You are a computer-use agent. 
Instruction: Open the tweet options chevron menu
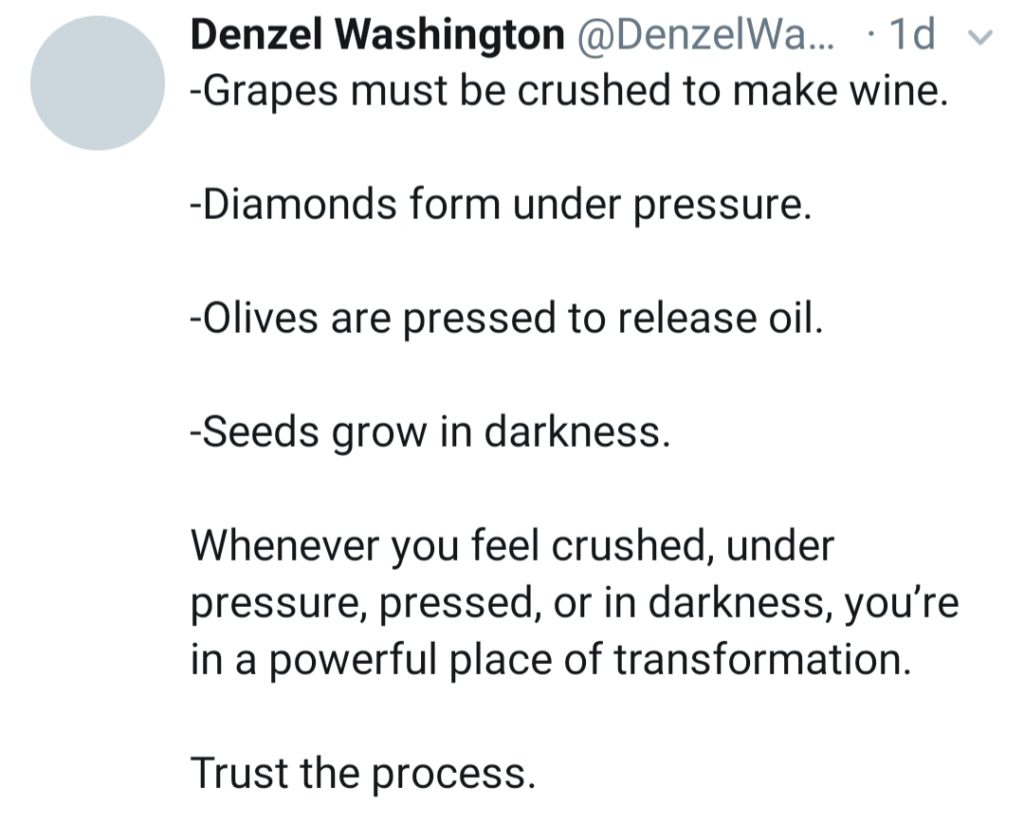point(980,37)
